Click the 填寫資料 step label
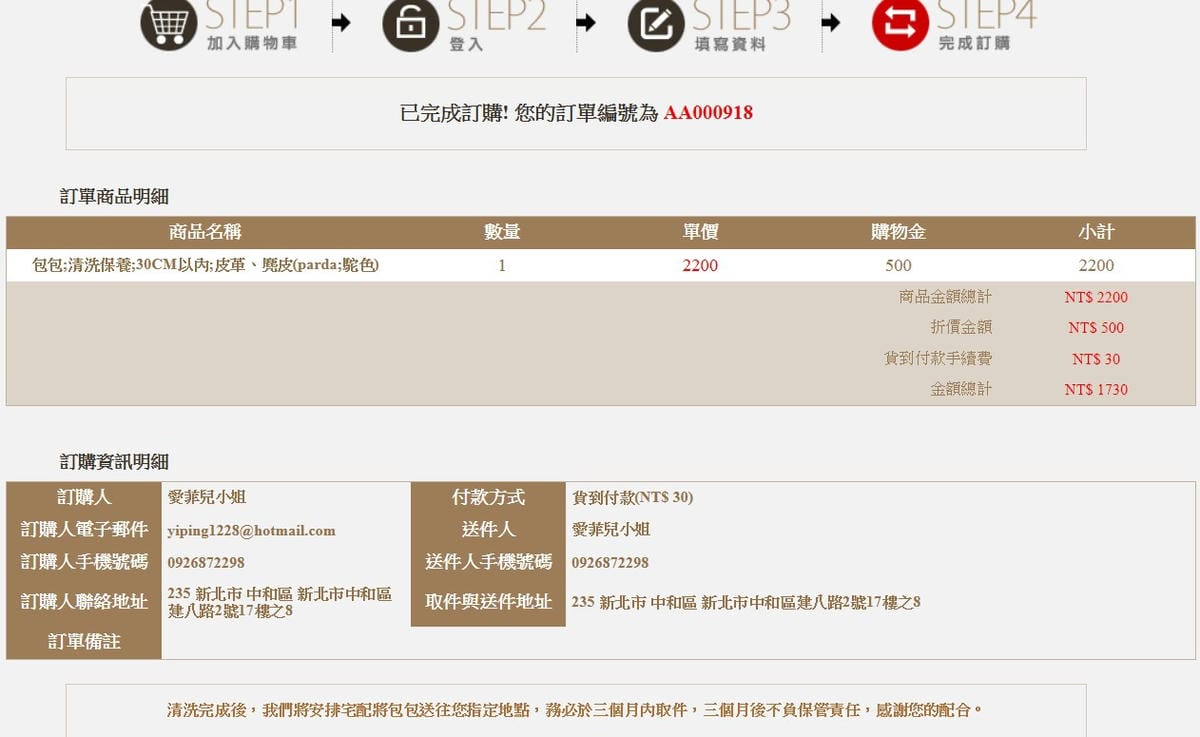This screenshot has width=1200, height=737. (x=730, y=44)
